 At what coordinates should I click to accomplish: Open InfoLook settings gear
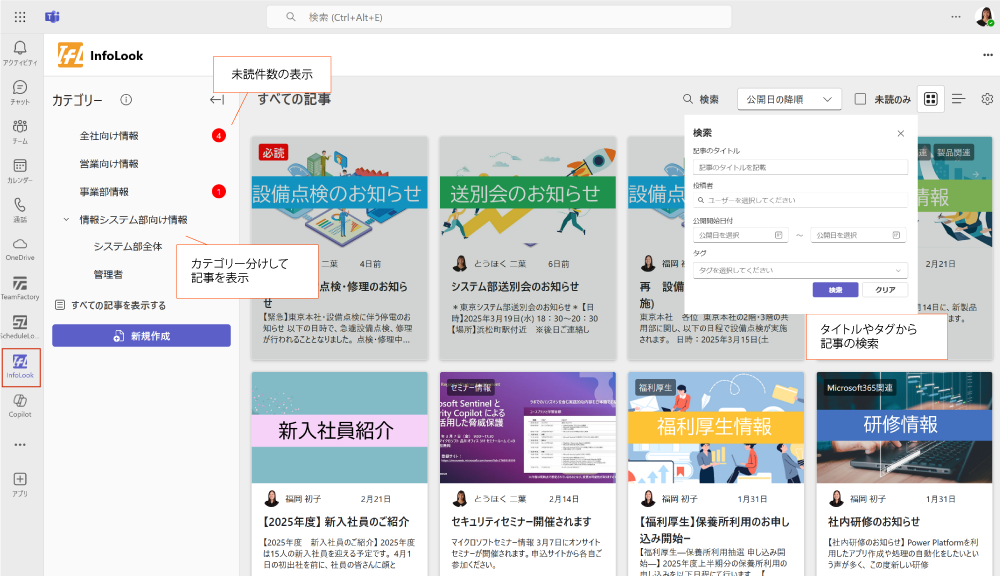987,99
